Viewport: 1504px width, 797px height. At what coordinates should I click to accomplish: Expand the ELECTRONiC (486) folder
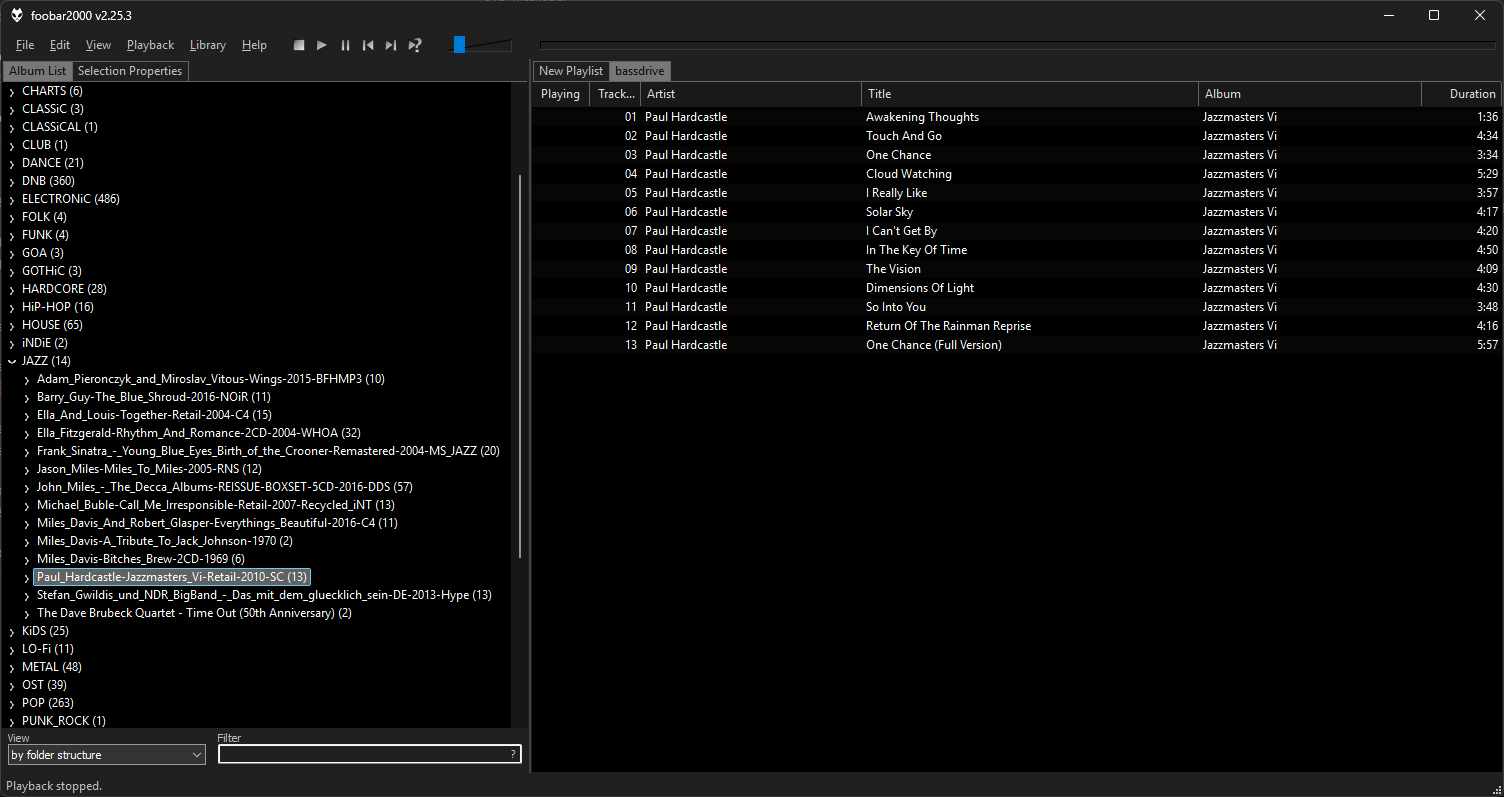click(11, 199)
